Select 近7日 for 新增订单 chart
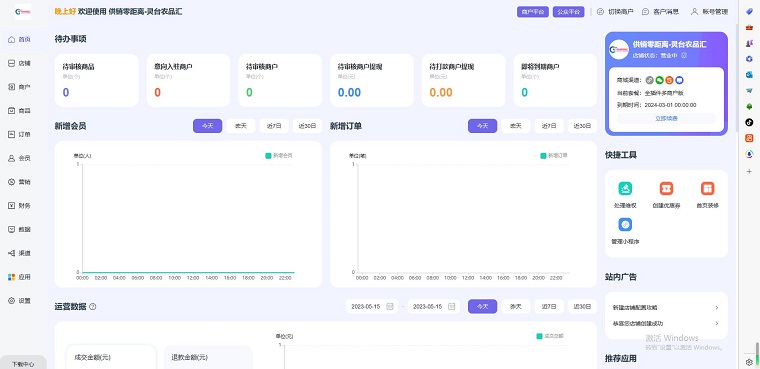The height and width of the screenshot is (369, 760). 549,126
